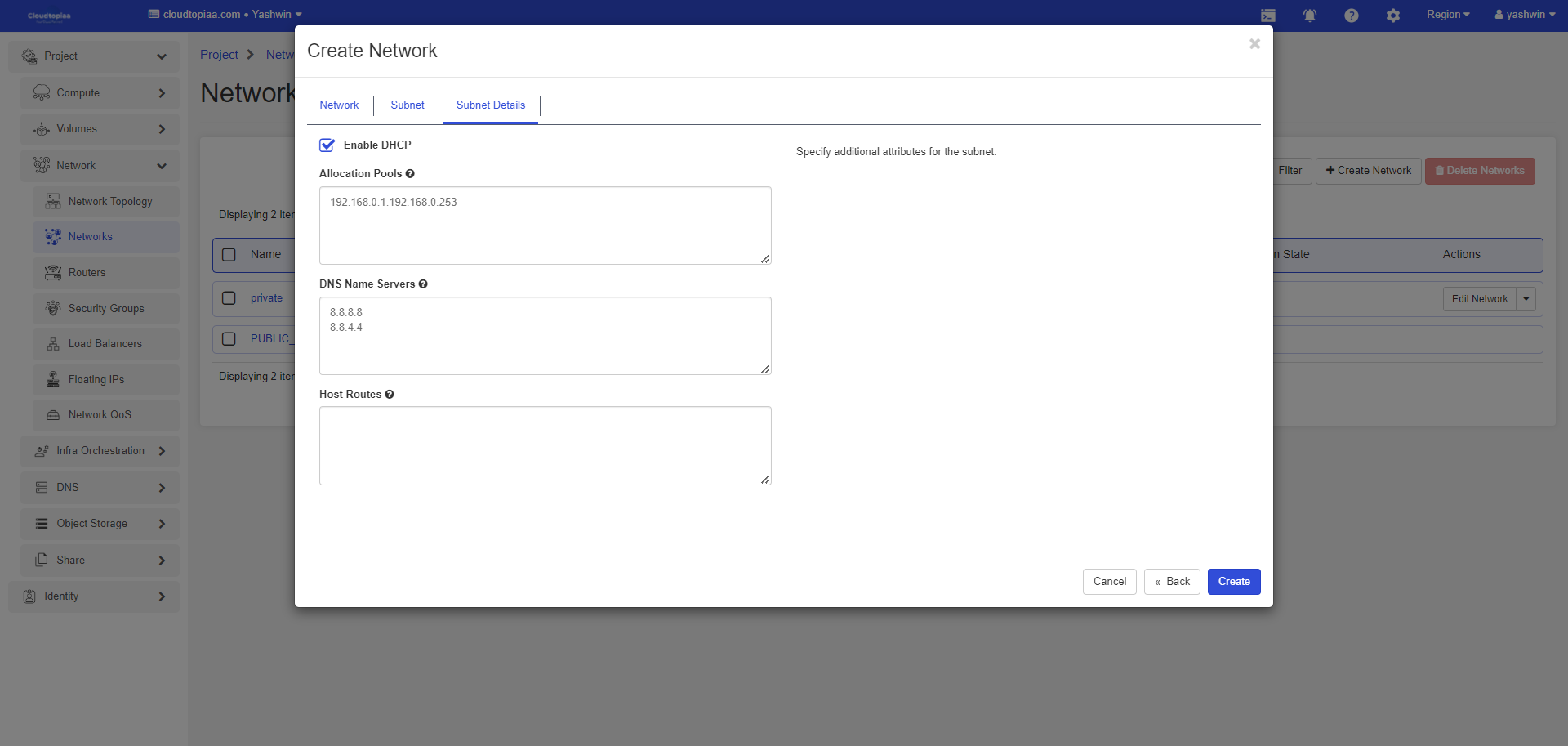Open the settings gear icon

pyautogui.click(x=1392, y=16)
